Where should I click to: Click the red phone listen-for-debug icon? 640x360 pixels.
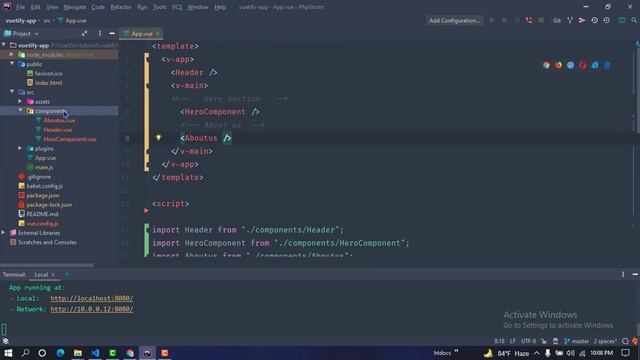529,20
